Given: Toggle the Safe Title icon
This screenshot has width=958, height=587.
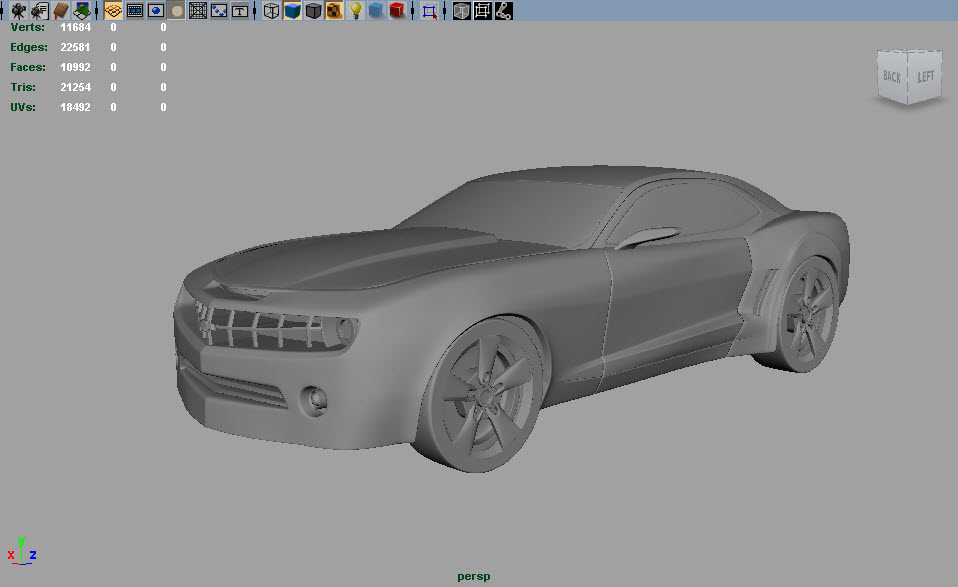Looking at the screenshot, I should [x=240, y=10].
